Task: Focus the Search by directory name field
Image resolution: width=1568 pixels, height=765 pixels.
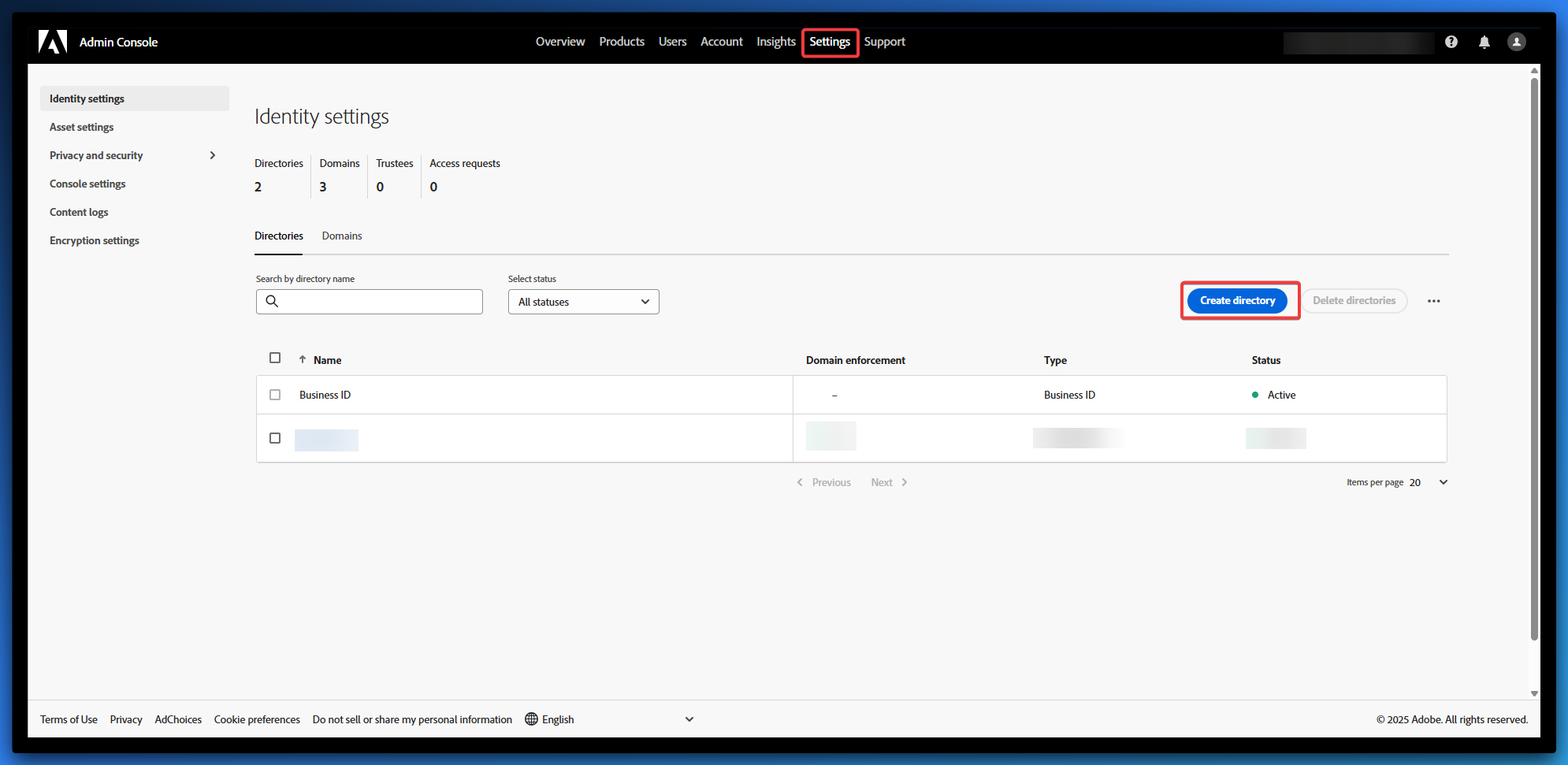Action: [380, 302]
